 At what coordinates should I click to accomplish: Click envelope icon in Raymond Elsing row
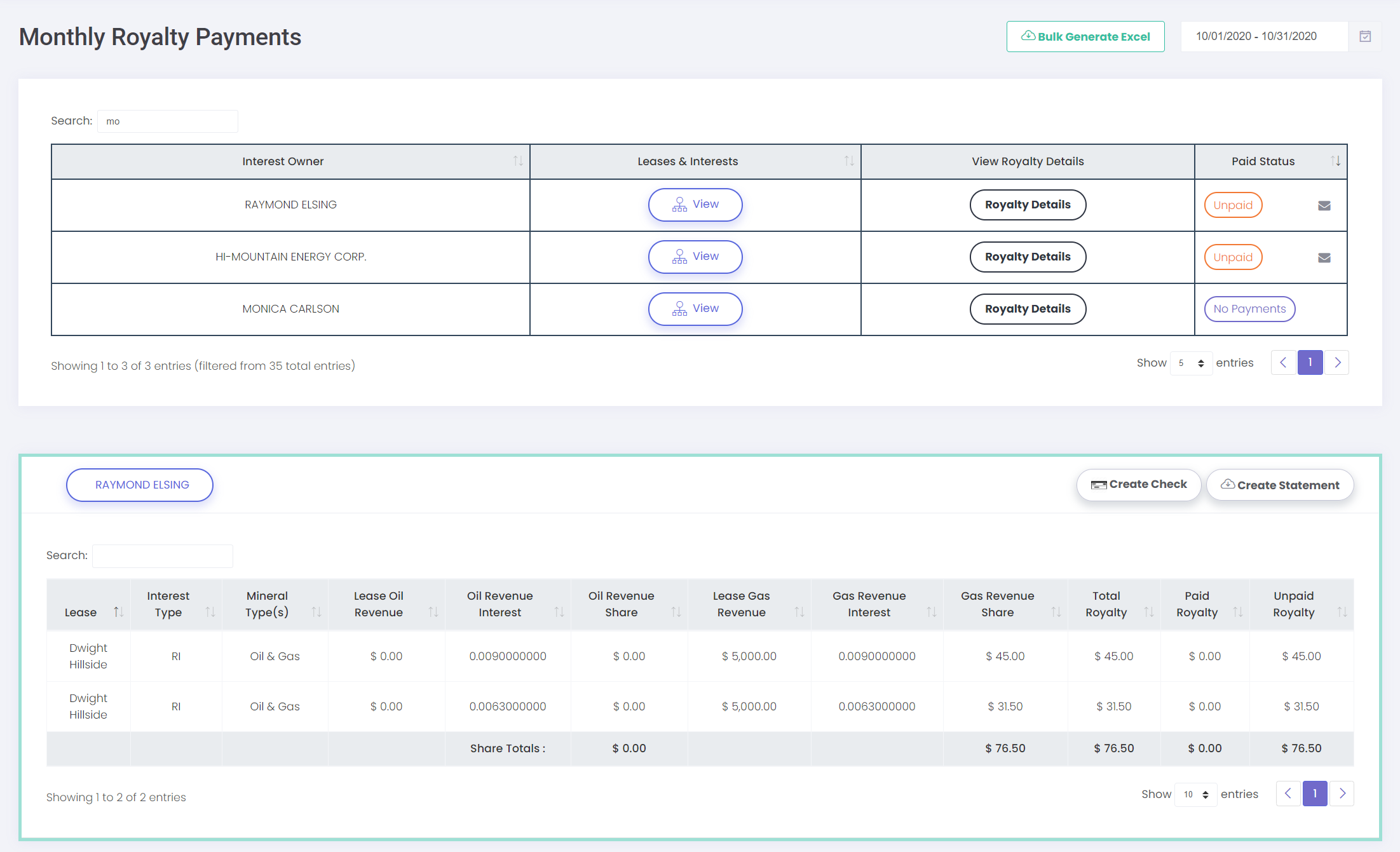[1324, 205]
